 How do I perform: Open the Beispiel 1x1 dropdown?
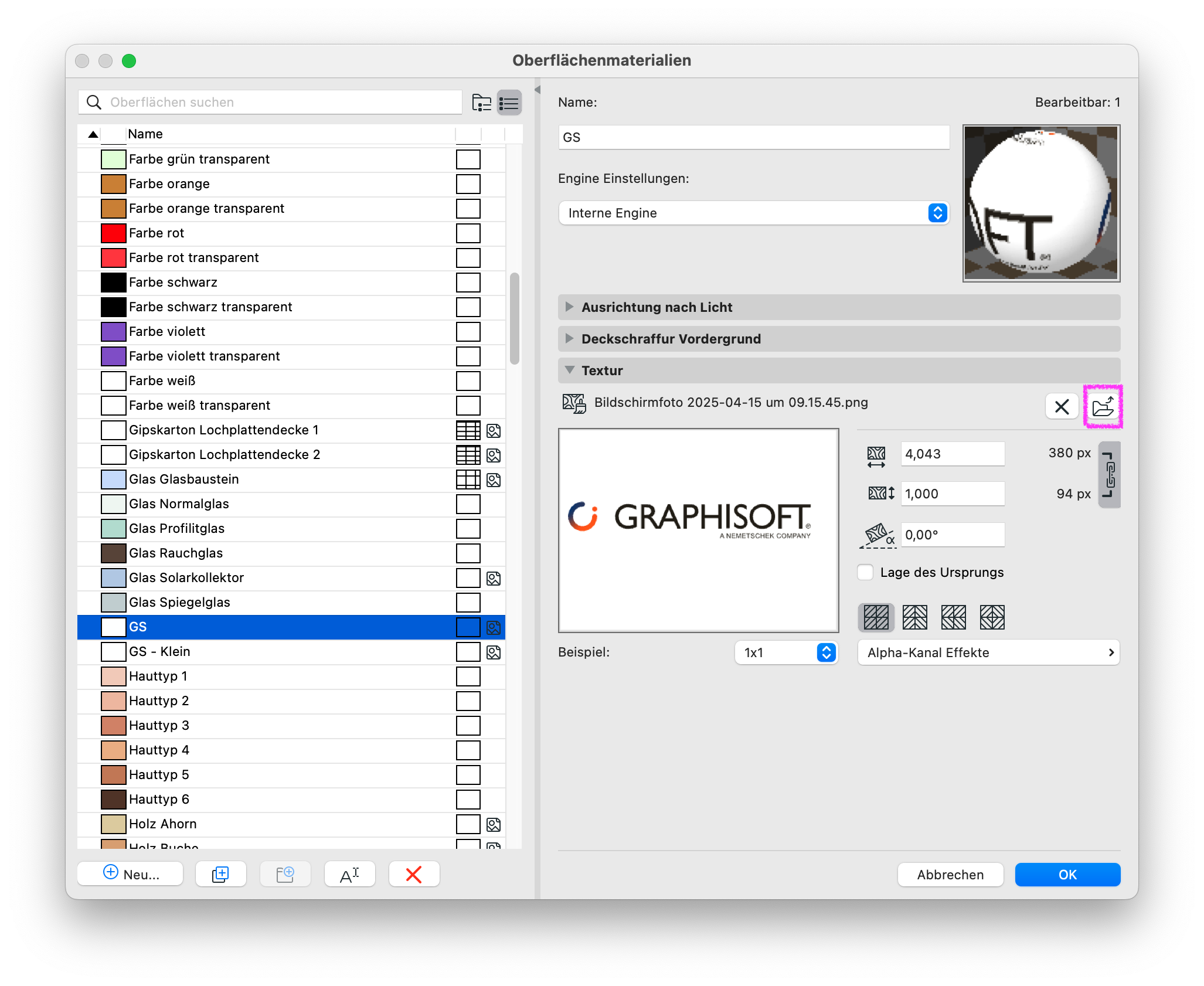(786, 652)
